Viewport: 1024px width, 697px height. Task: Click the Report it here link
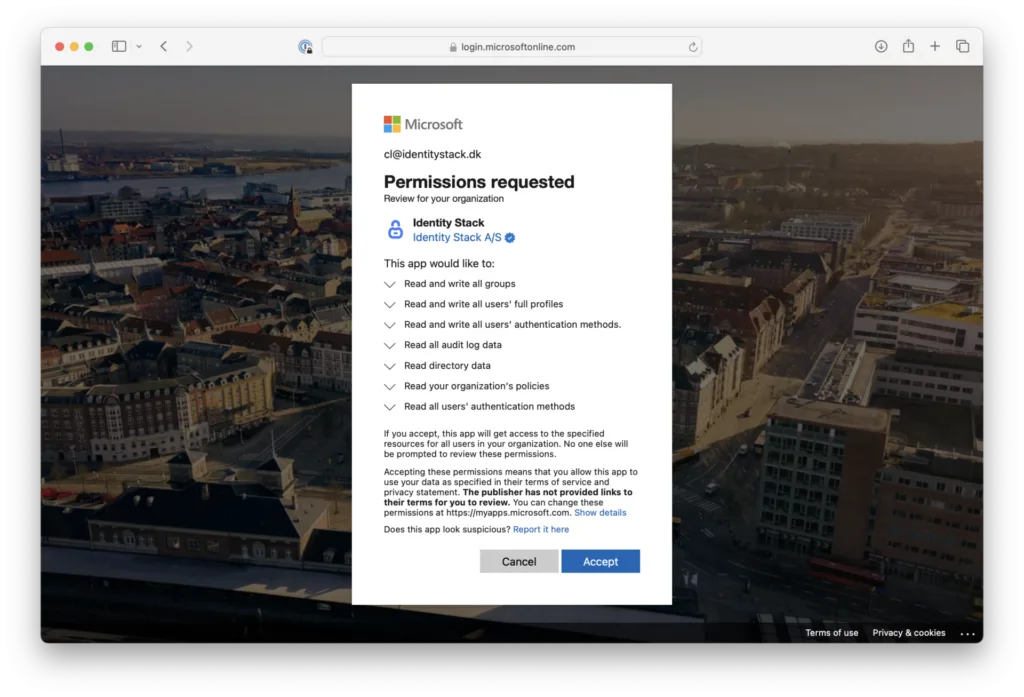[x=541, y=529]
